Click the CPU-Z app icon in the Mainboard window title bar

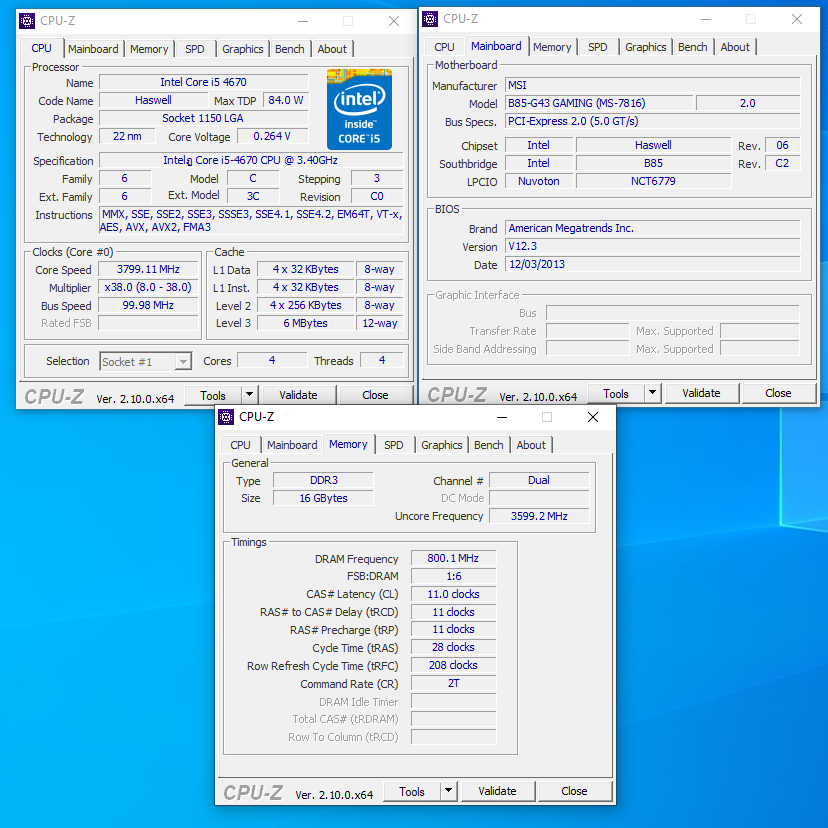(430, 19)
